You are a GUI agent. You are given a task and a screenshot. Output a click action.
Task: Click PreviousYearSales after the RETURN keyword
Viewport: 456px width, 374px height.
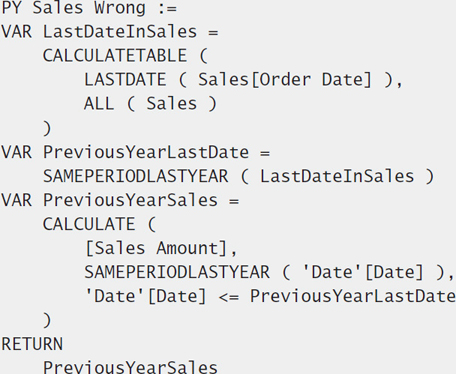[130, 367]
